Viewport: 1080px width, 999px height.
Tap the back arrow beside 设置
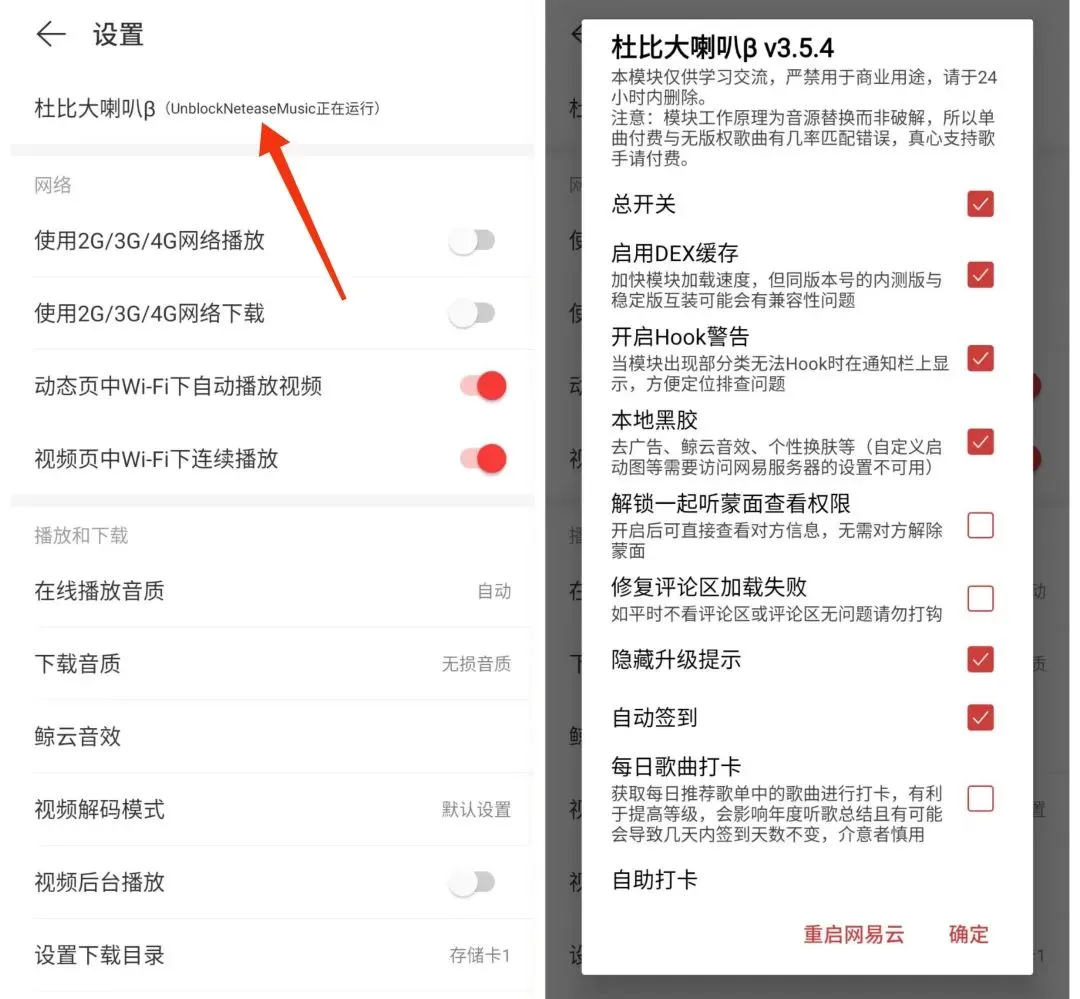point(51,34)
